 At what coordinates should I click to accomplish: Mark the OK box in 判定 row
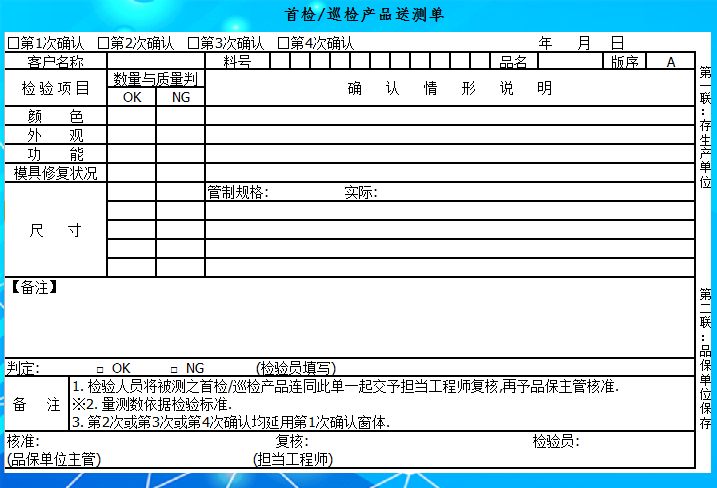(x=100, y=368)
